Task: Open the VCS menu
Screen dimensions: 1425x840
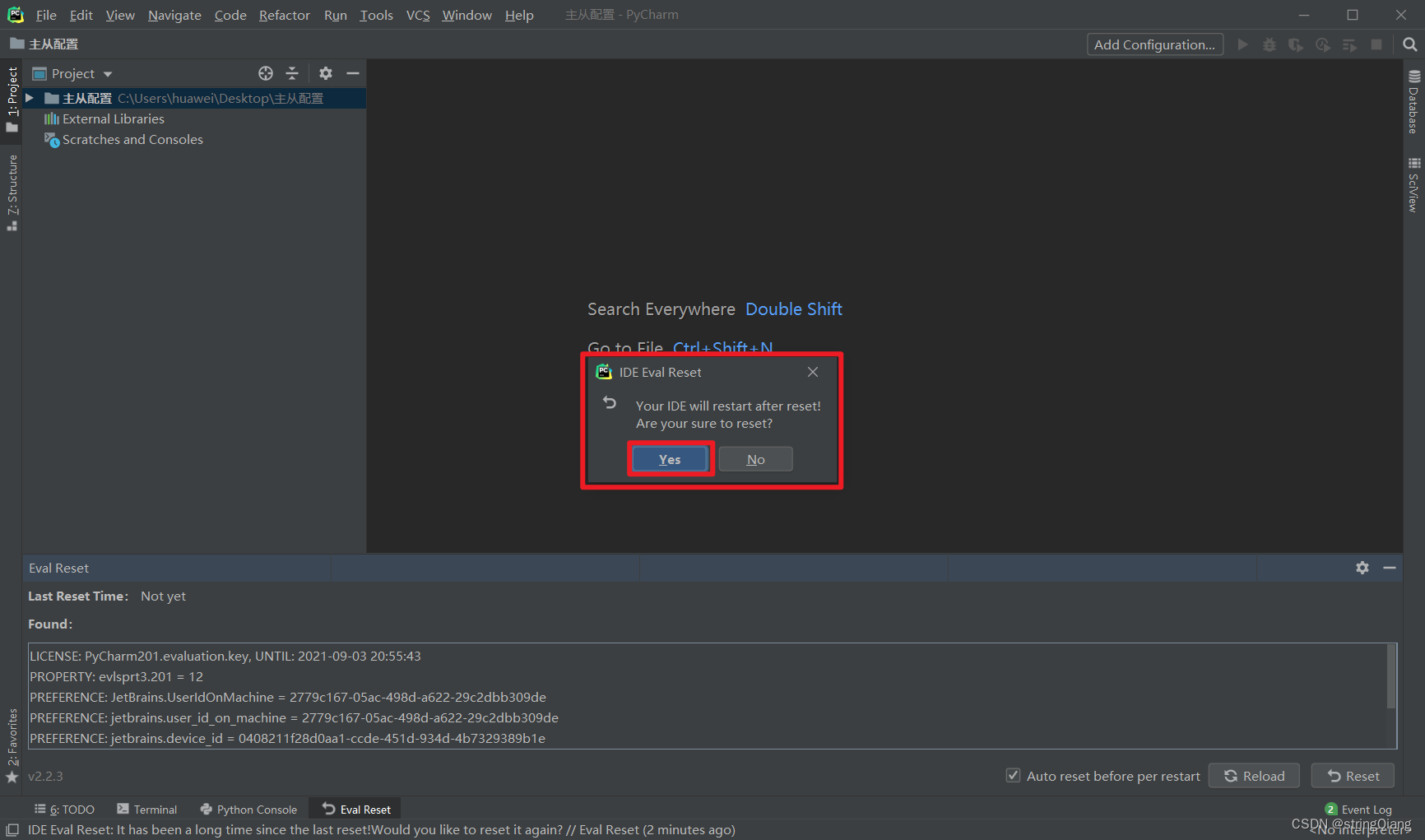Action: click(418, 15)
